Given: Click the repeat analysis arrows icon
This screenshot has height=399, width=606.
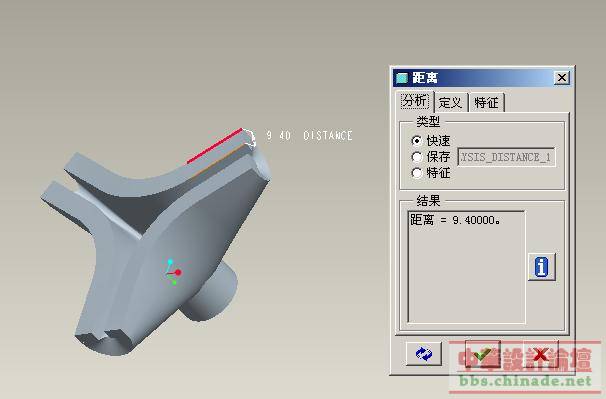Looking at the screenshot, I should (424, 353).
